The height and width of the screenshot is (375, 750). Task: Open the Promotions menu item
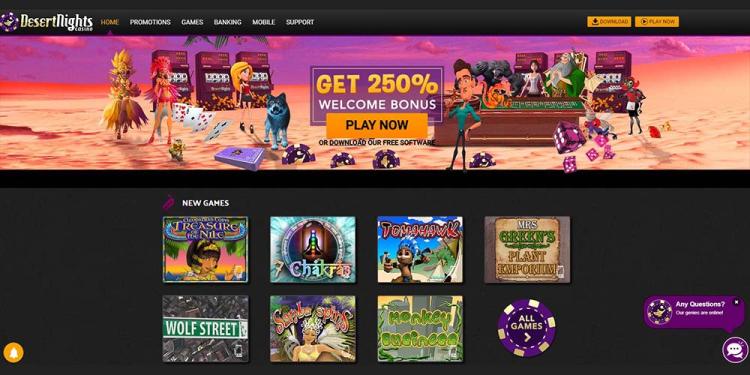tap(150, 22)
